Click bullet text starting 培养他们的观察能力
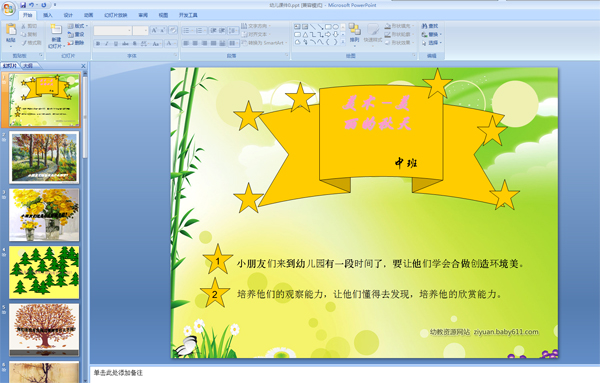Image resolution: width=600 pixels, height=383 pixels. point(369,294)
